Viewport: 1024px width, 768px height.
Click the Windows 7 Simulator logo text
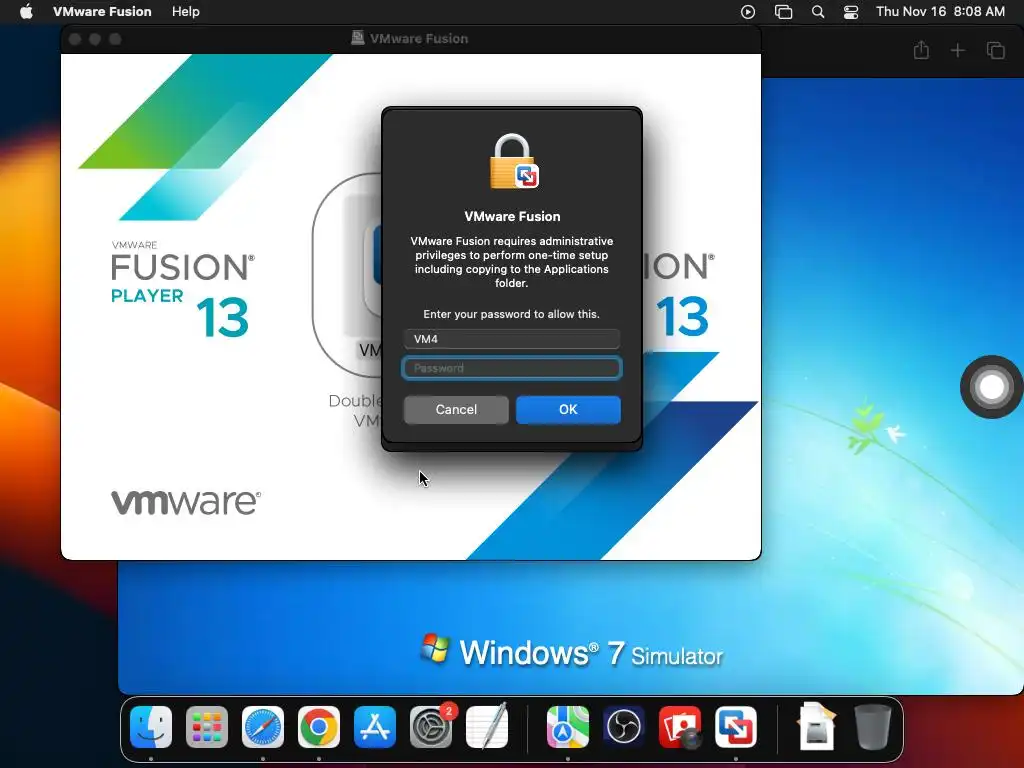571,652
